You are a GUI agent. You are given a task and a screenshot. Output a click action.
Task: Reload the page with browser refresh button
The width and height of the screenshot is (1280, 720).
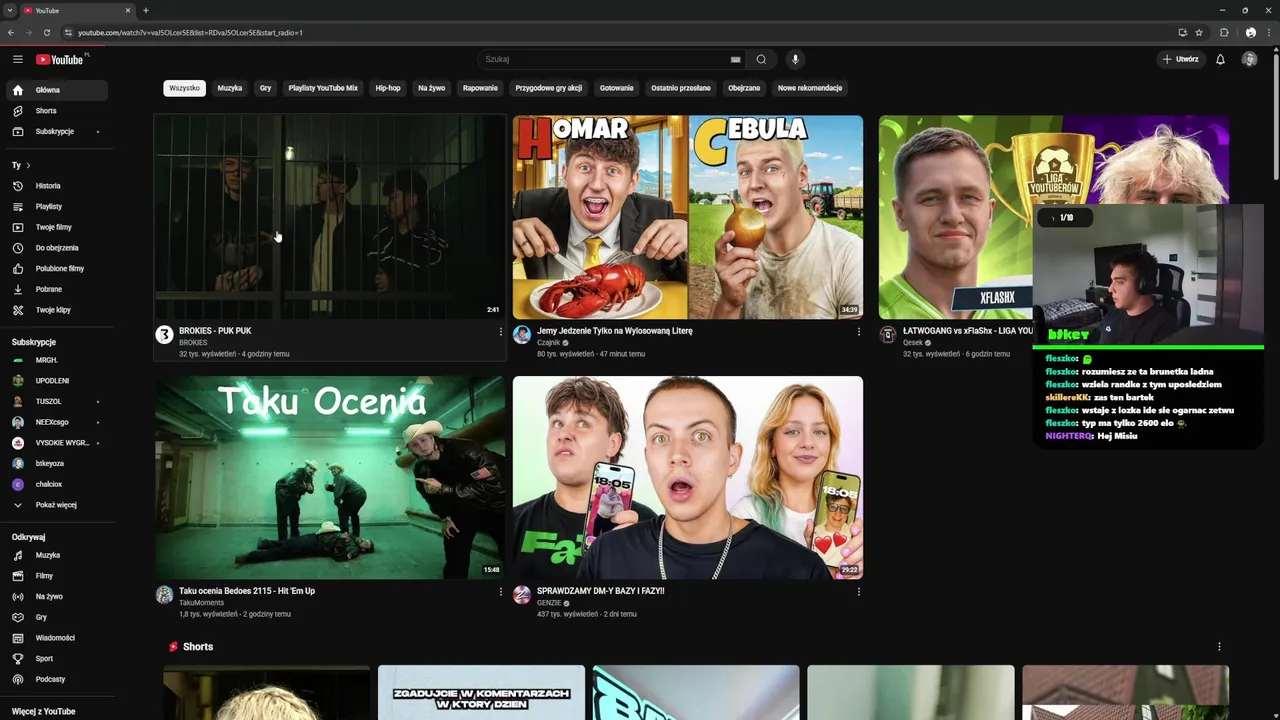click(x=46, y=32)
